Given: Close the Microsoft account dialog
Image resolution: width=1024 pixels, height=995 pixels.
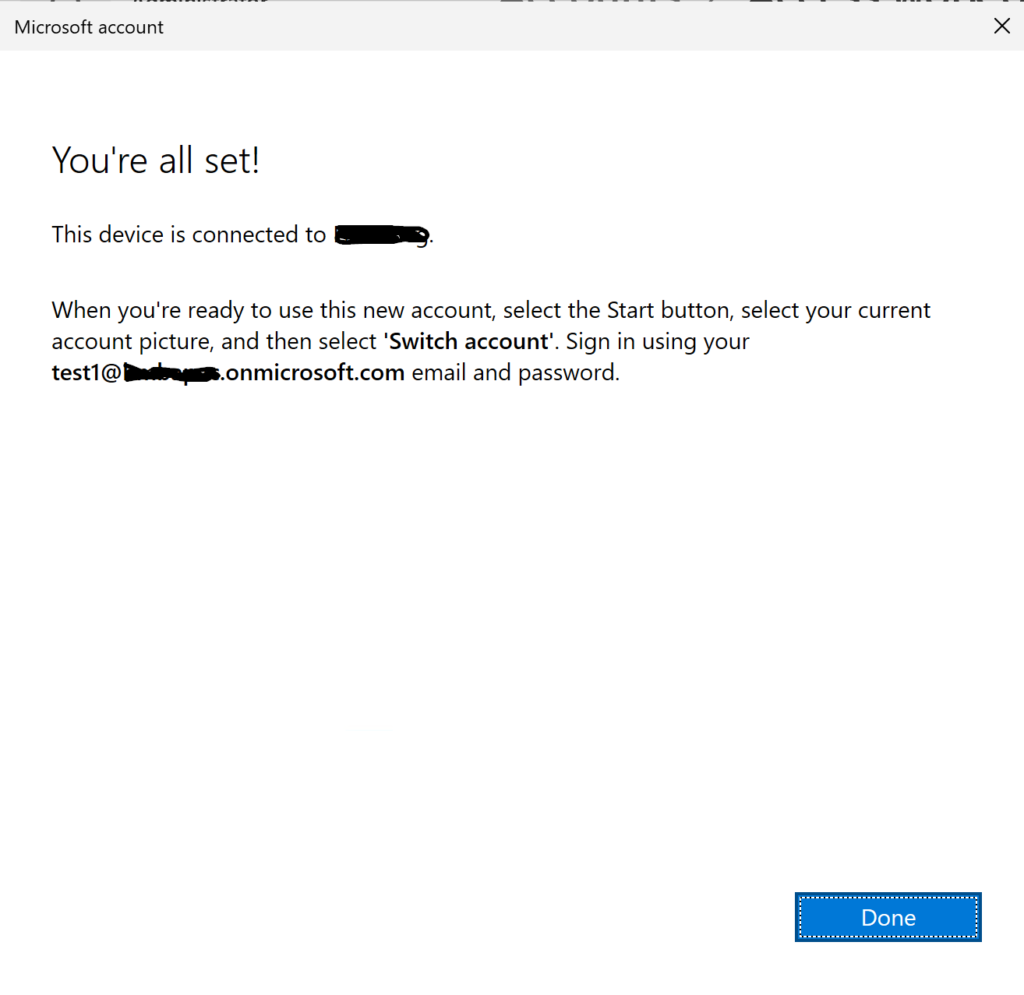Looking at the screenshot, I should 1001,27.
